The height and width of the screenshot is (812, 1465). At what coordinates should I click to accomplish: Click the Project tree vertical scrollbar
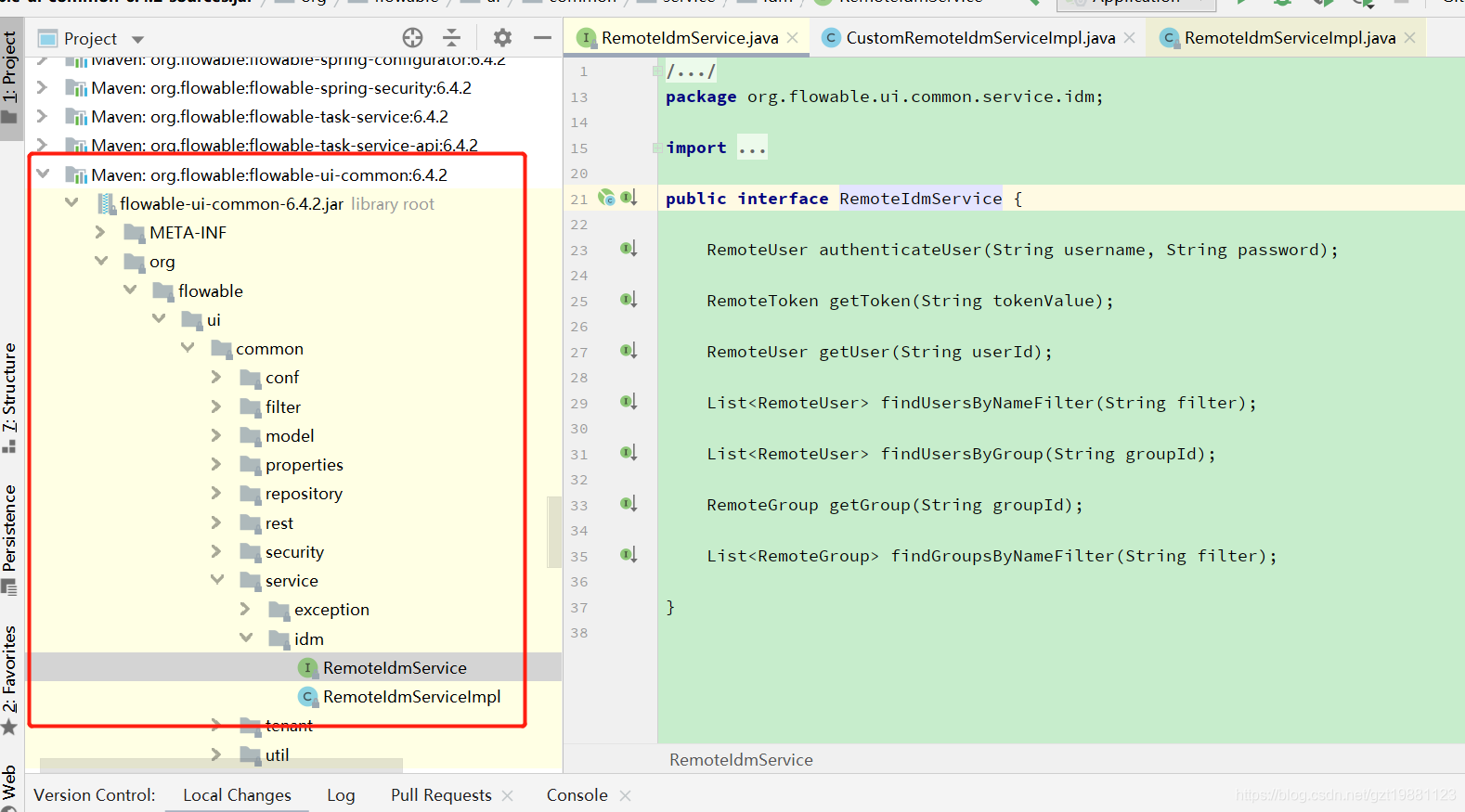[554, 530]
